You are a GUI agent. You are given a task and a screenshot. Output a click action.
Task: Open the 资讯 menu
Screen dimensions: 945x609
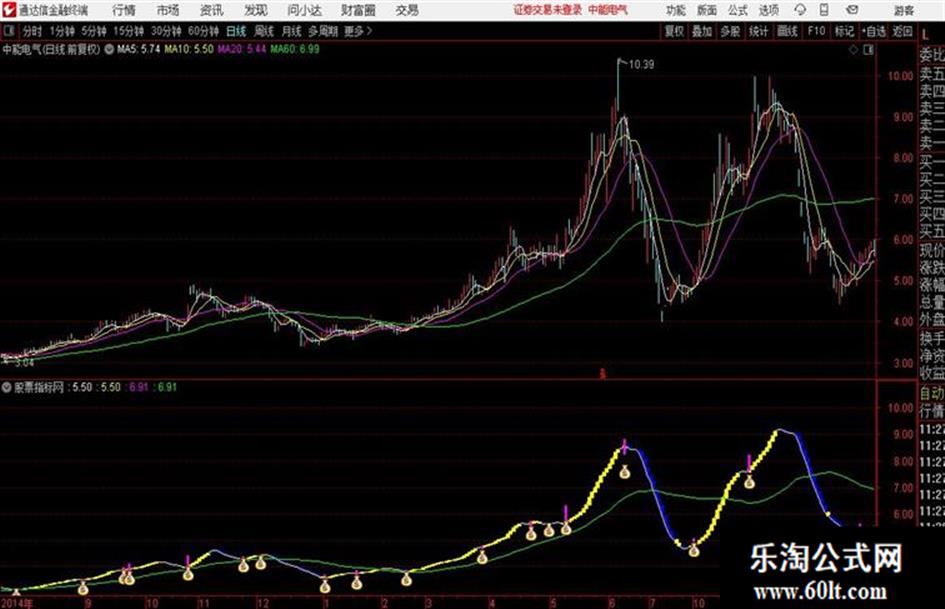pos(212,10)
